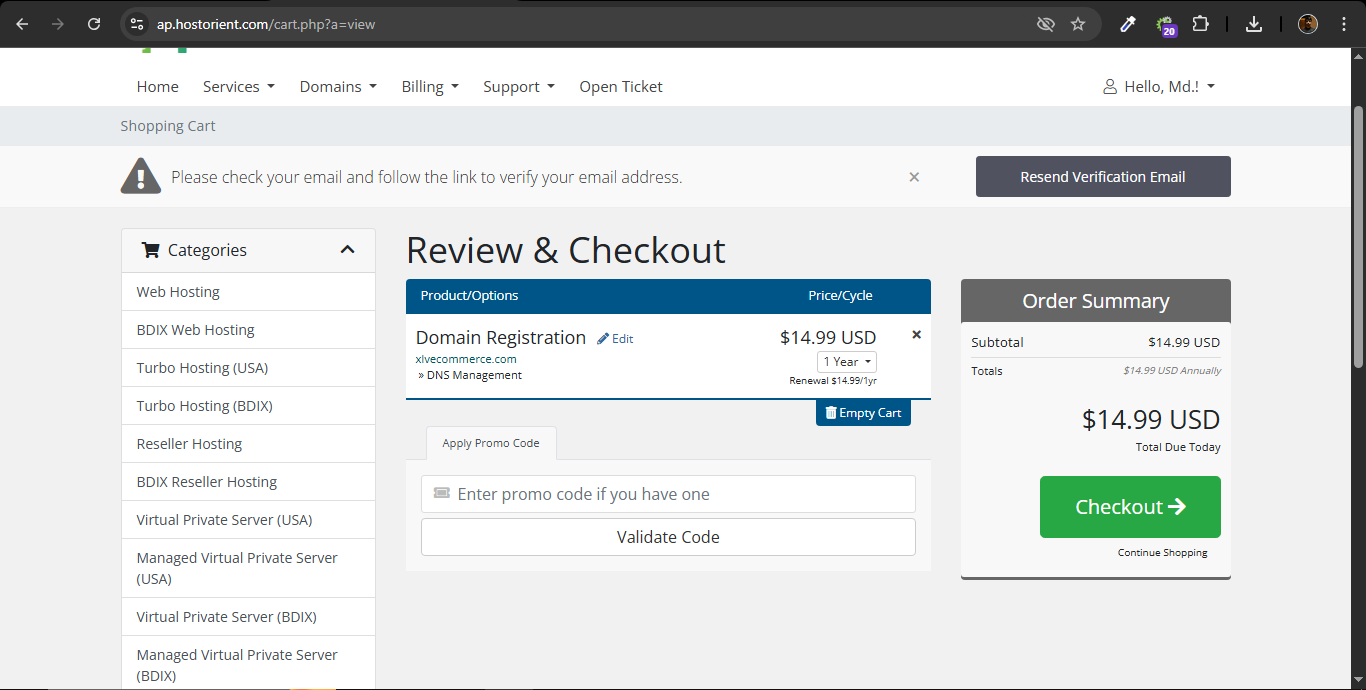
Task: Remove Domain Registration item with X icon
Action: pyautogui.click(x=916, y=335)
